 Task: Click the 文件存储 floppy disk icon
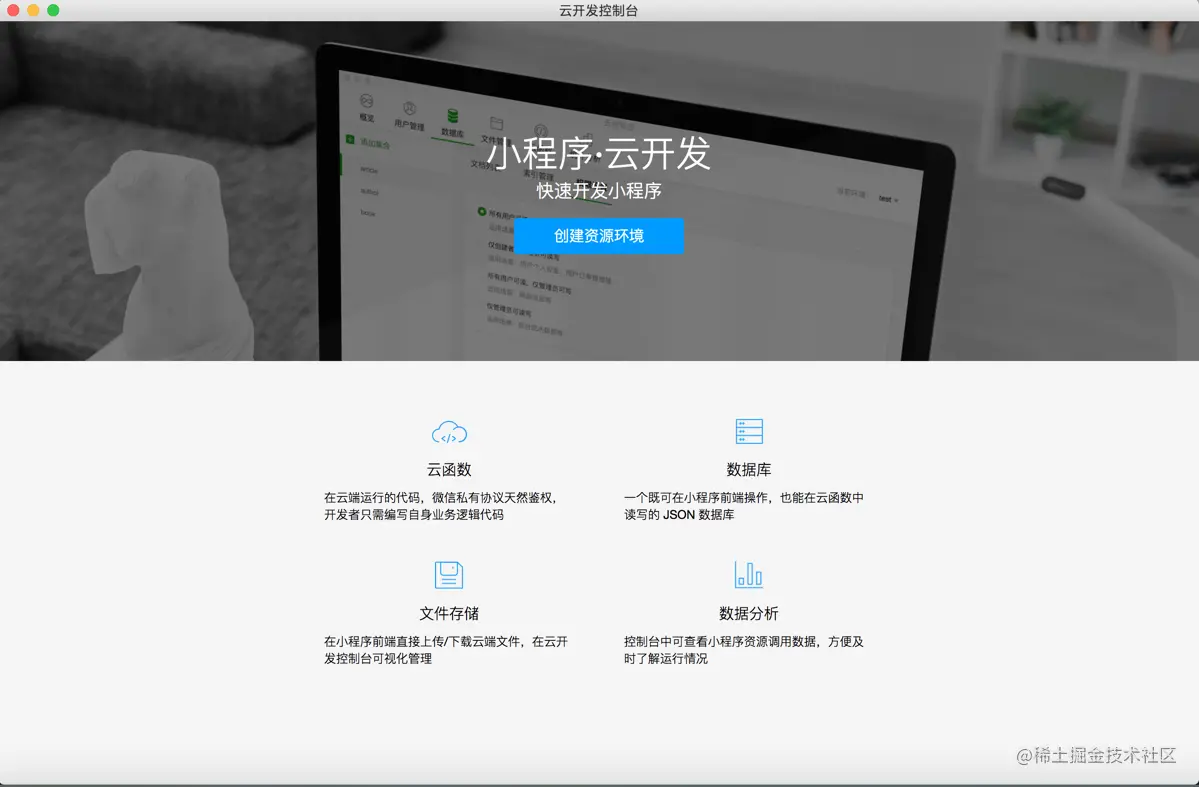(x=449, y=575)
